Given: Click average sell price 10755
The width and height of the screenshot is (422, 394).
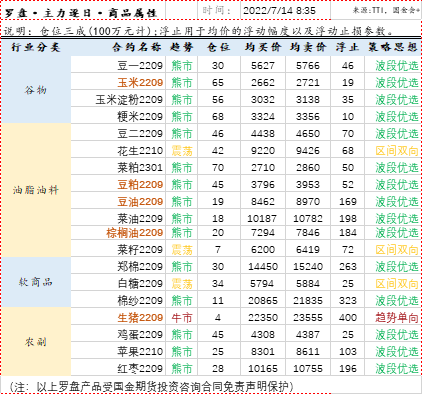Looking at the screenshot, I should 308,369.
